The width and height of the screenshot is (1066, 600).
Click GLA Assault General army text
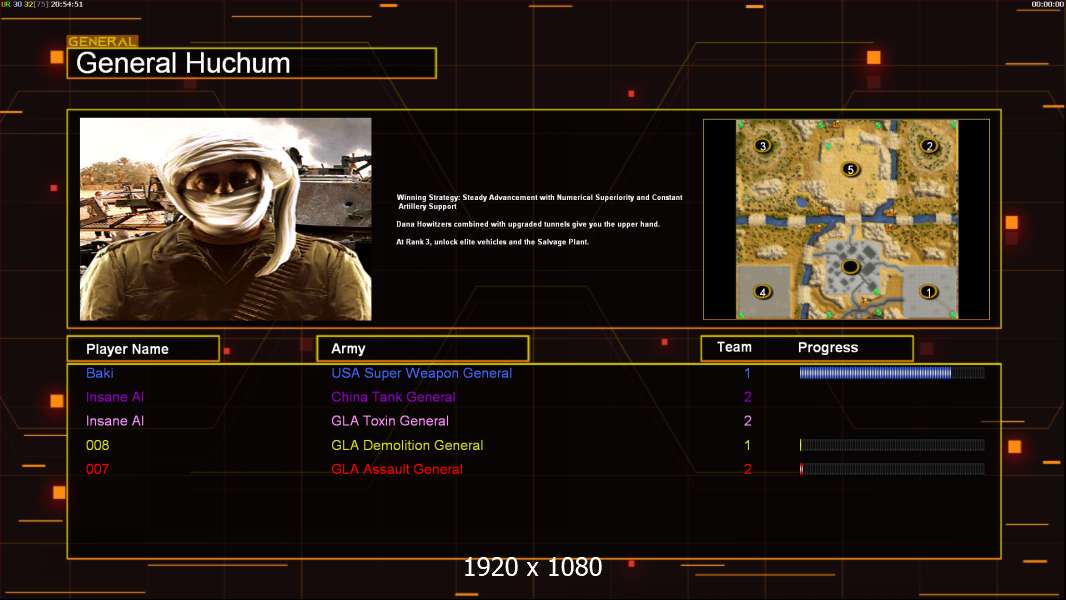[x=397, y=469]
